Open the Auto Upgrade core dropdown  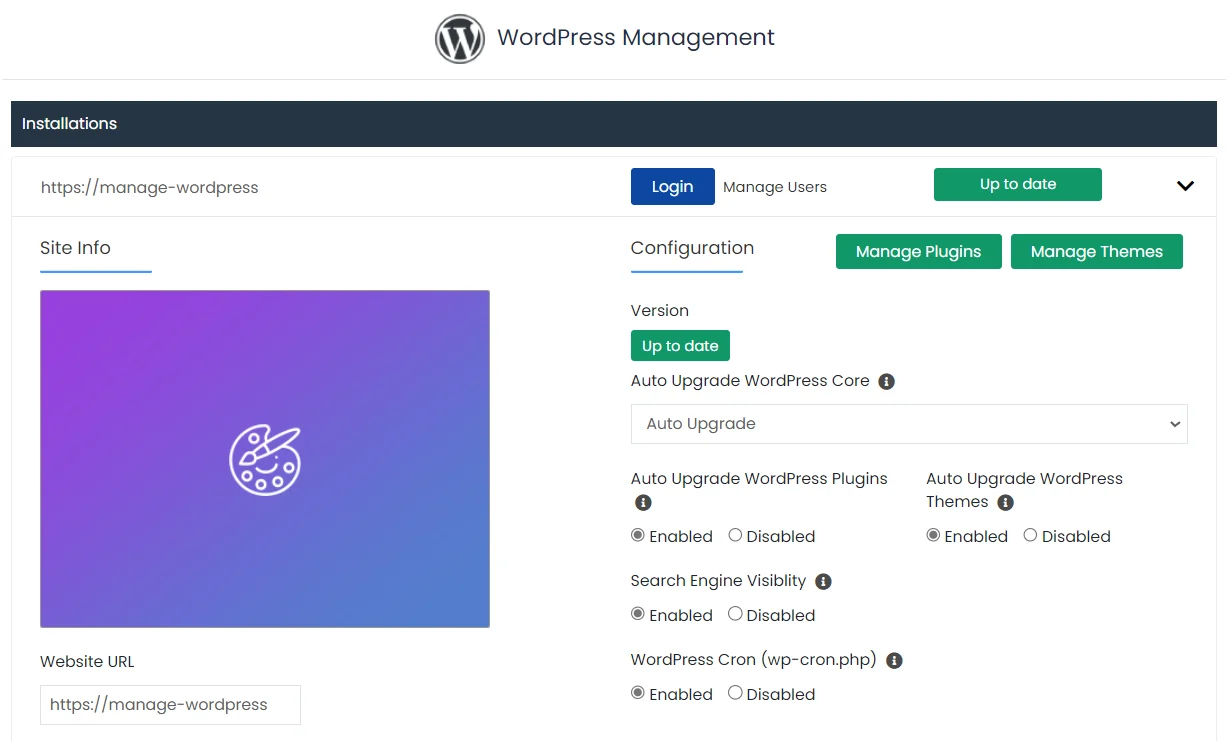(x=908, y=424)
